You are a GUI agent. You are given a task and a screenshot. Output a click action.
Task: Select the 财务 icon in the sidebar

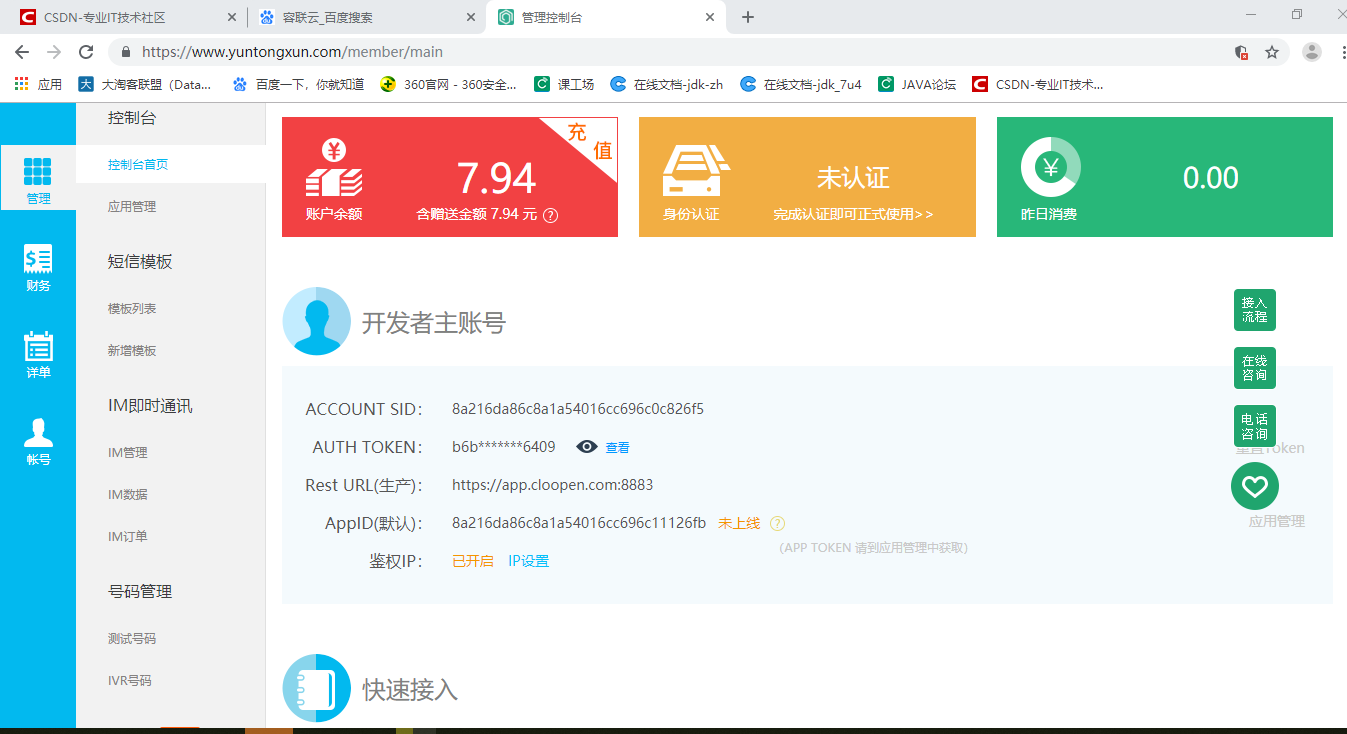tap(38, 266)
